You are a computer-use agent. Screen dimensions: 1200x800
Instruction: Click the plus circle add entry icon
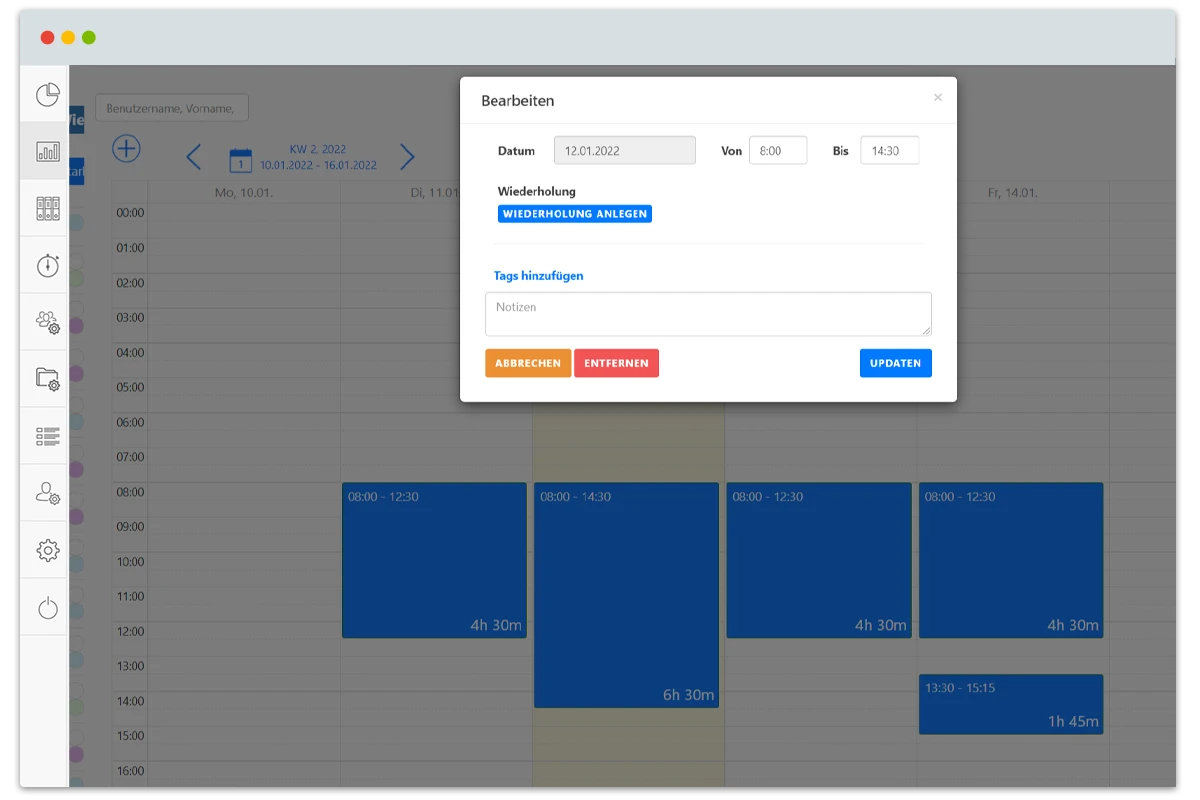click(x=126, y=149)
